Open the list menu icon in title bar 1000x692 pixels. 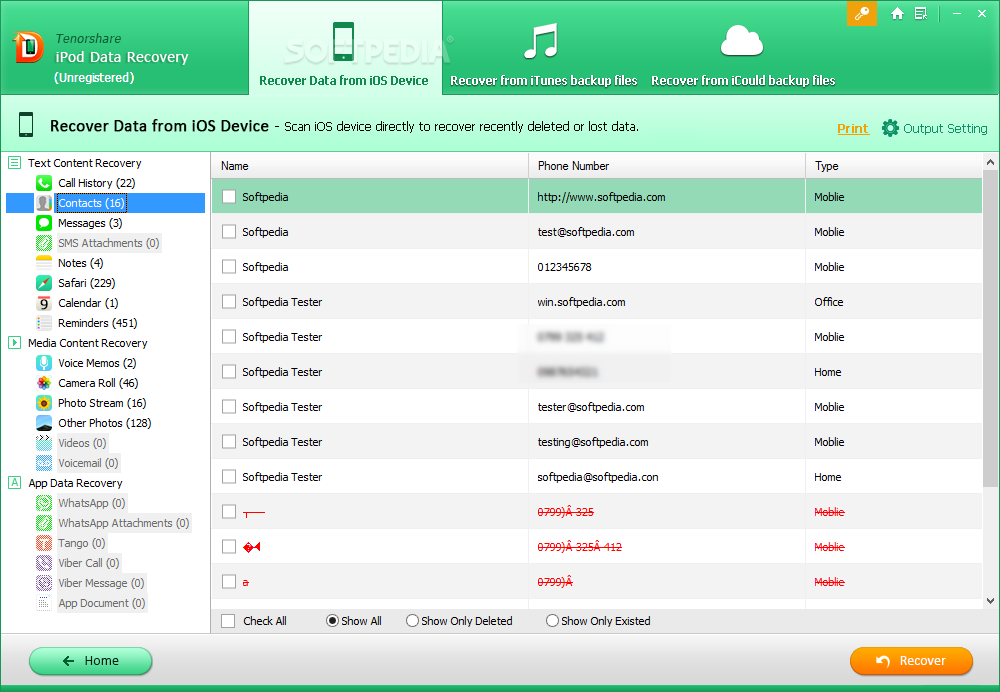[921, 13]
